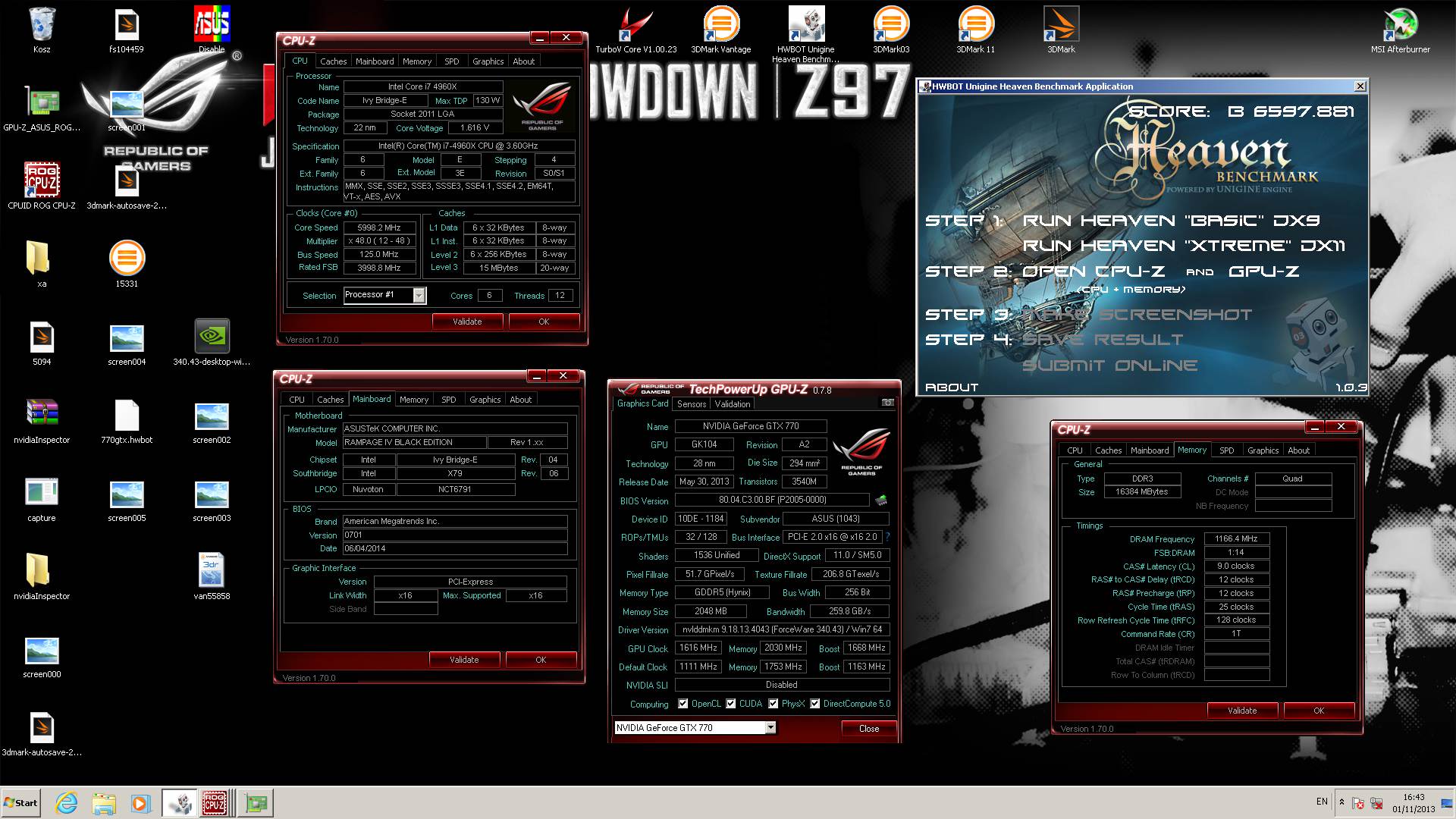Screen dimensions: 1456x819
Task: Click OK in the Mainboard CPU-Z window
Action: (x=541, y=660)
